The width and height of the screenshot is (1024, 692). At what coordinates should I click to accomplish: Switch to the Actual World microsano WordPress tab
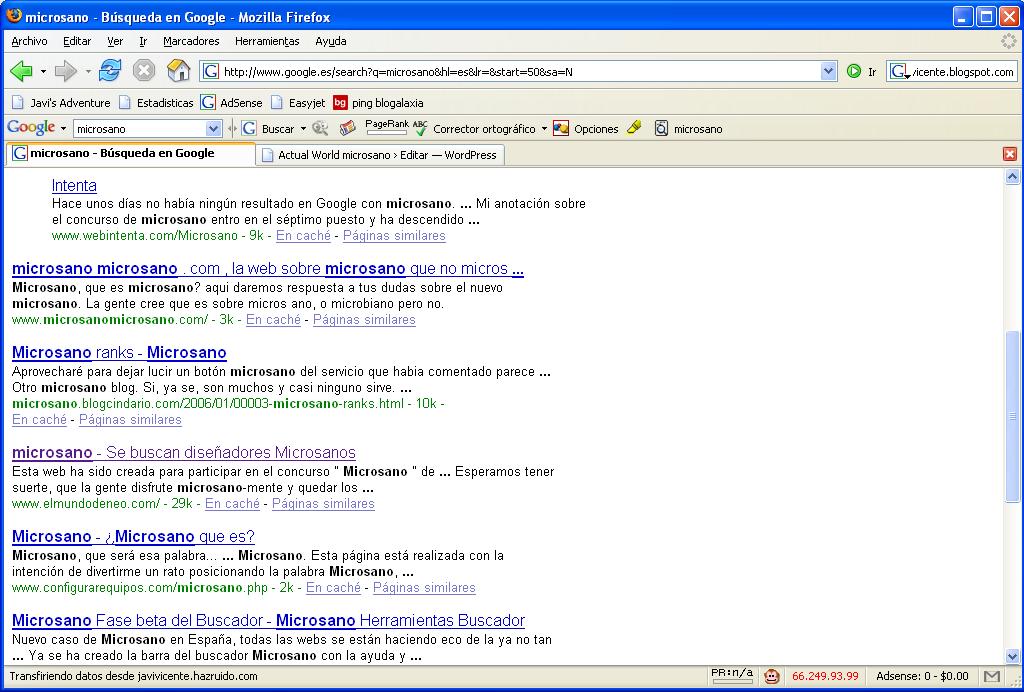pos(380,155)
